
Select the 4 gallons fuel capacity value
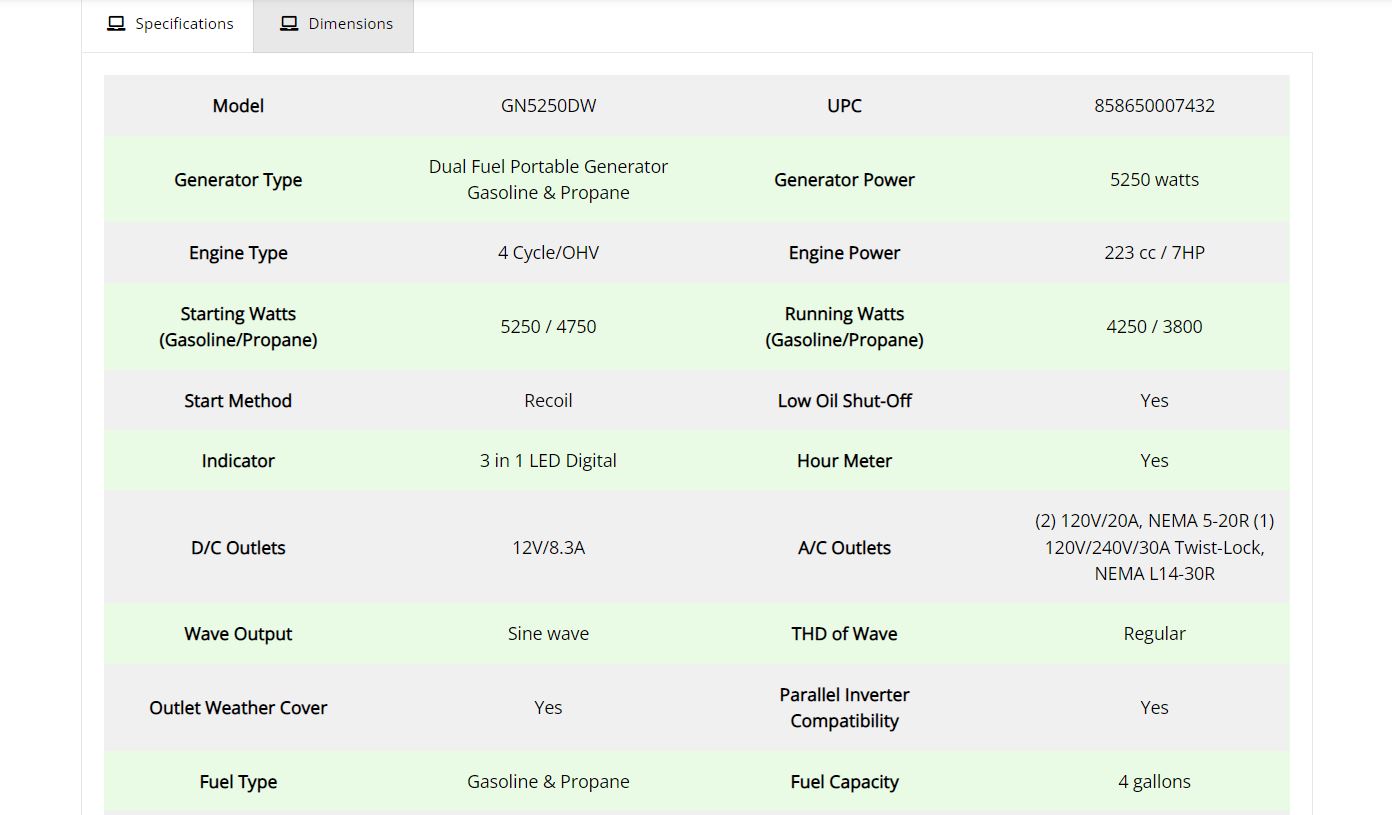point(1154,782)
